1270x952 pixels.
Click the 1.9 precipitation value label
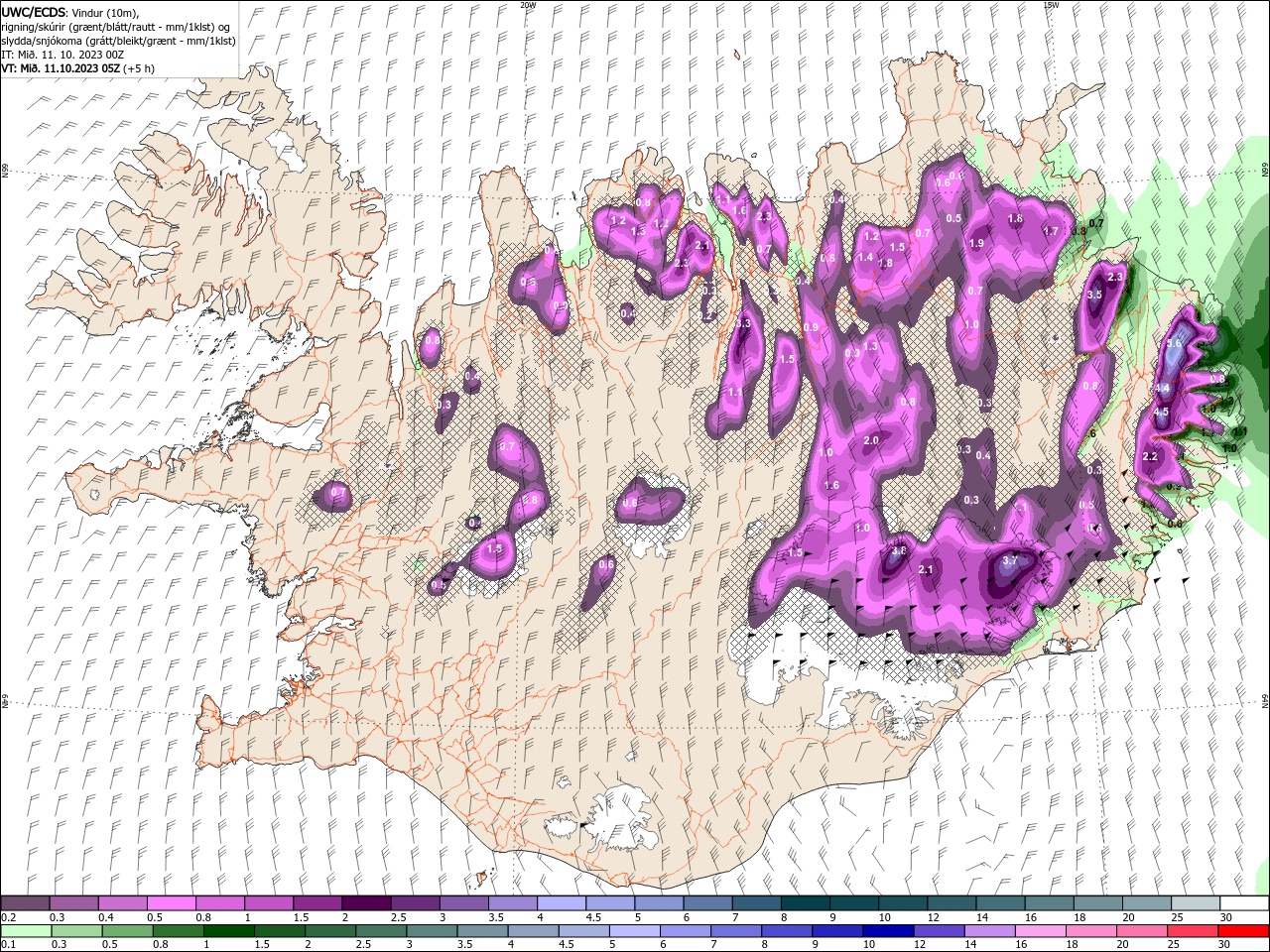(x=976, y=243)
